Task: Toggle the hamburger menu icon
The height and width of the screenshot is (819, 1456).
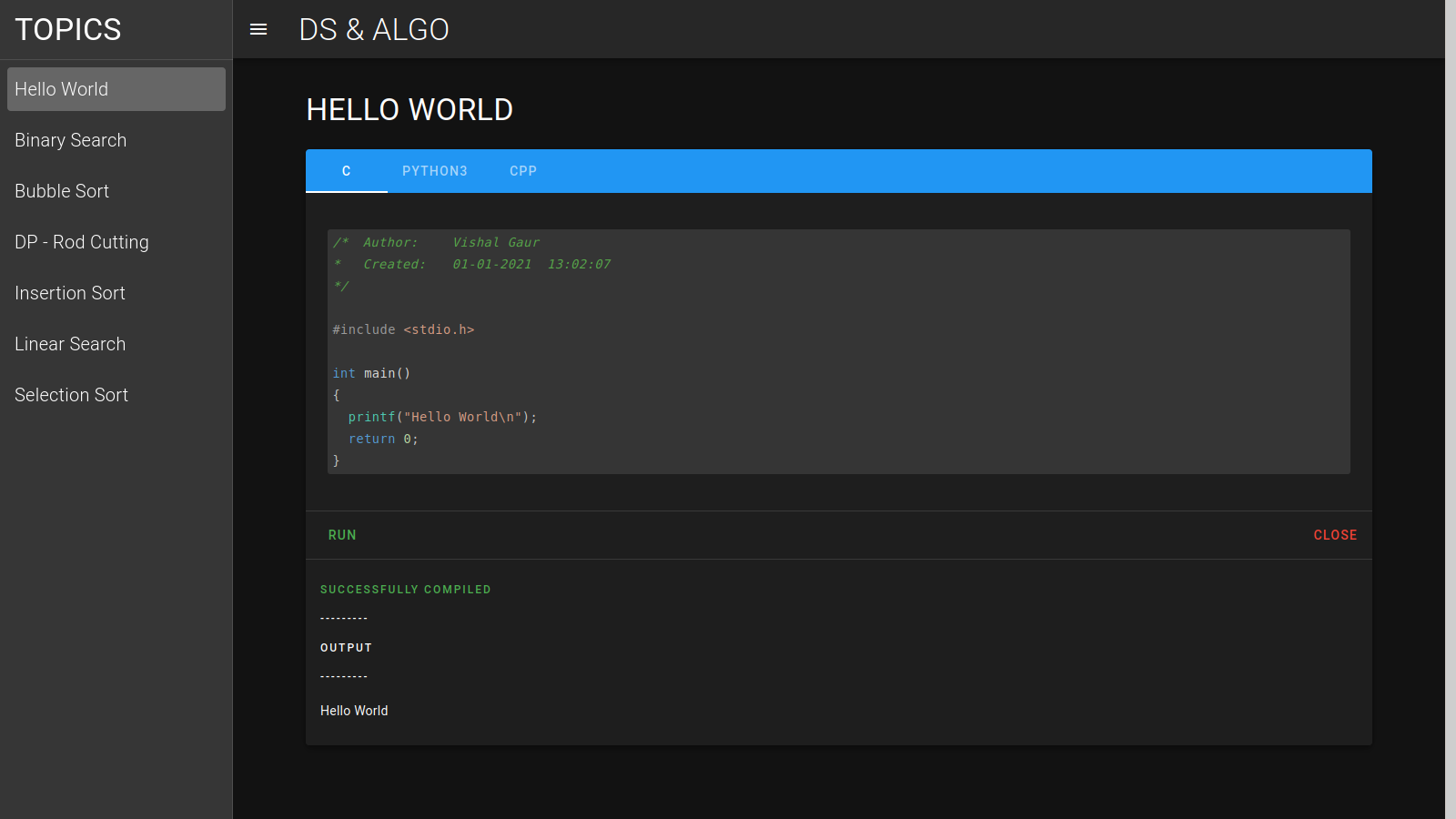Action: tap(258, 29)
